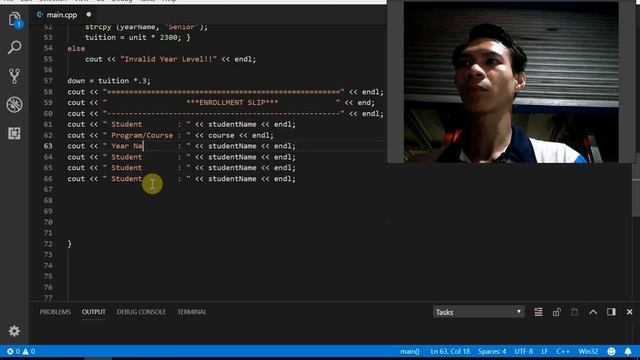Click Spaces: 4 indentation indicator
This screenshot has height=360, width=640.
point(492,351)
